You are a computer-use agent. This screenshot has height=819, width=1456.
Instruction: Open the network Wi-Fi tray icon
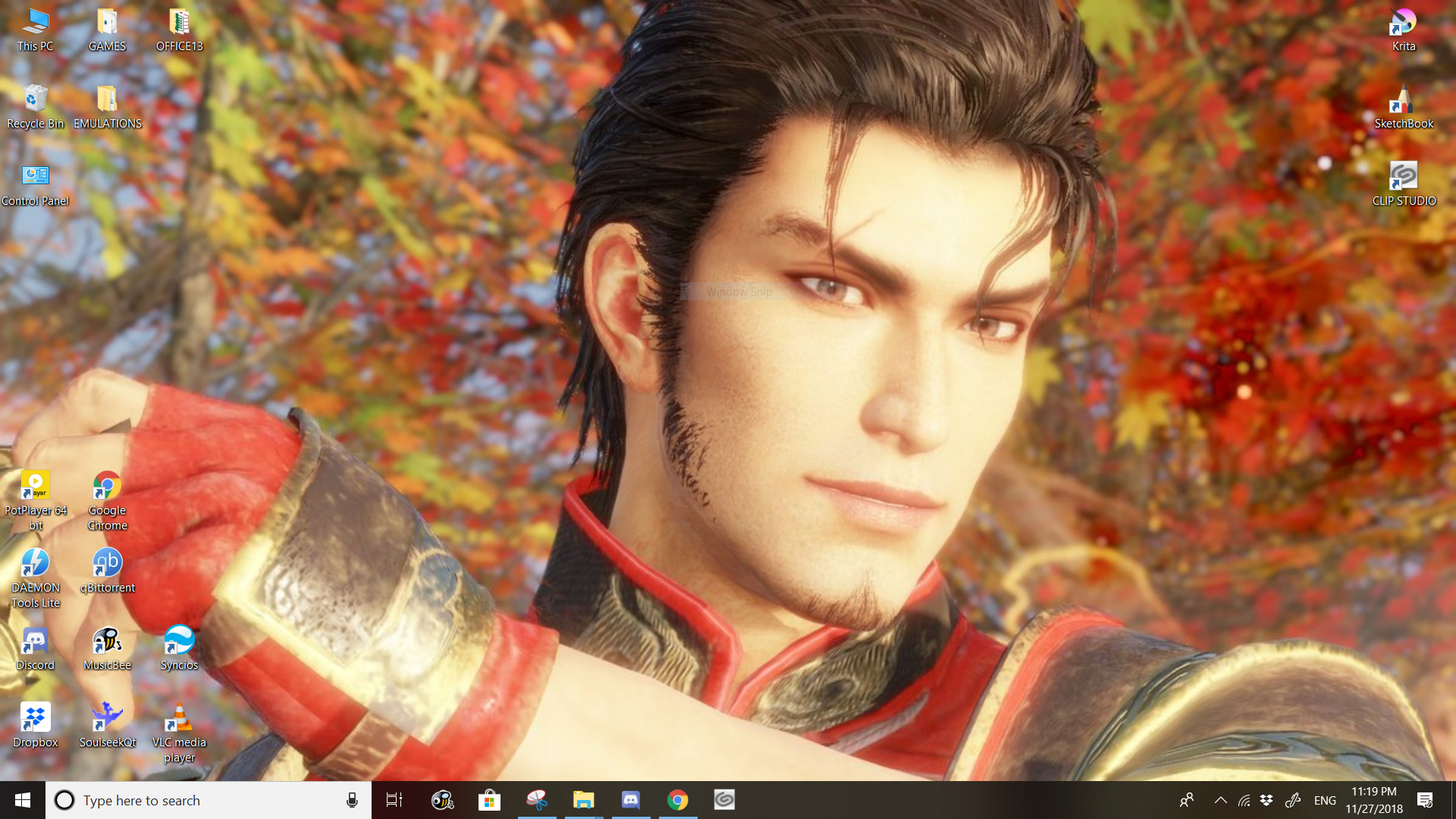[x=1244, y=800]
